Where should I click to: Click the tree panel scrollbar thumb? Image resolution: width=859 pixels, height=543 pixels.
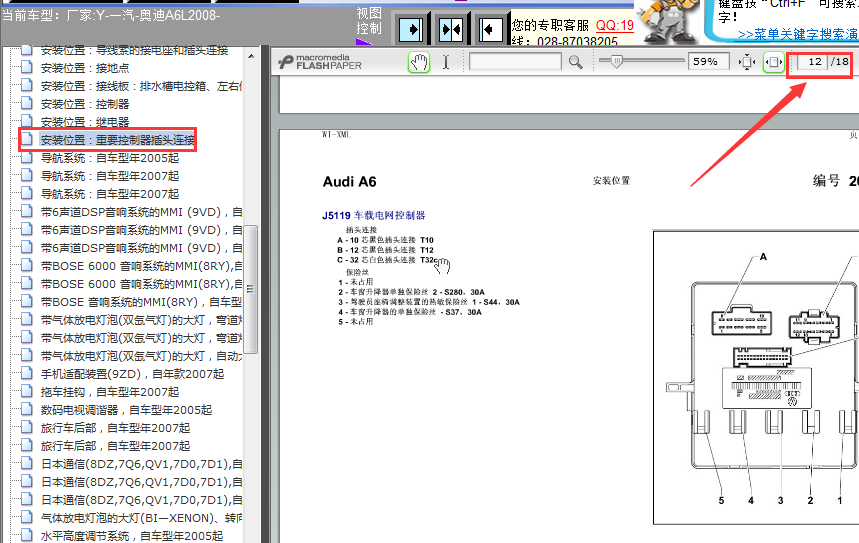coord(250,289)
